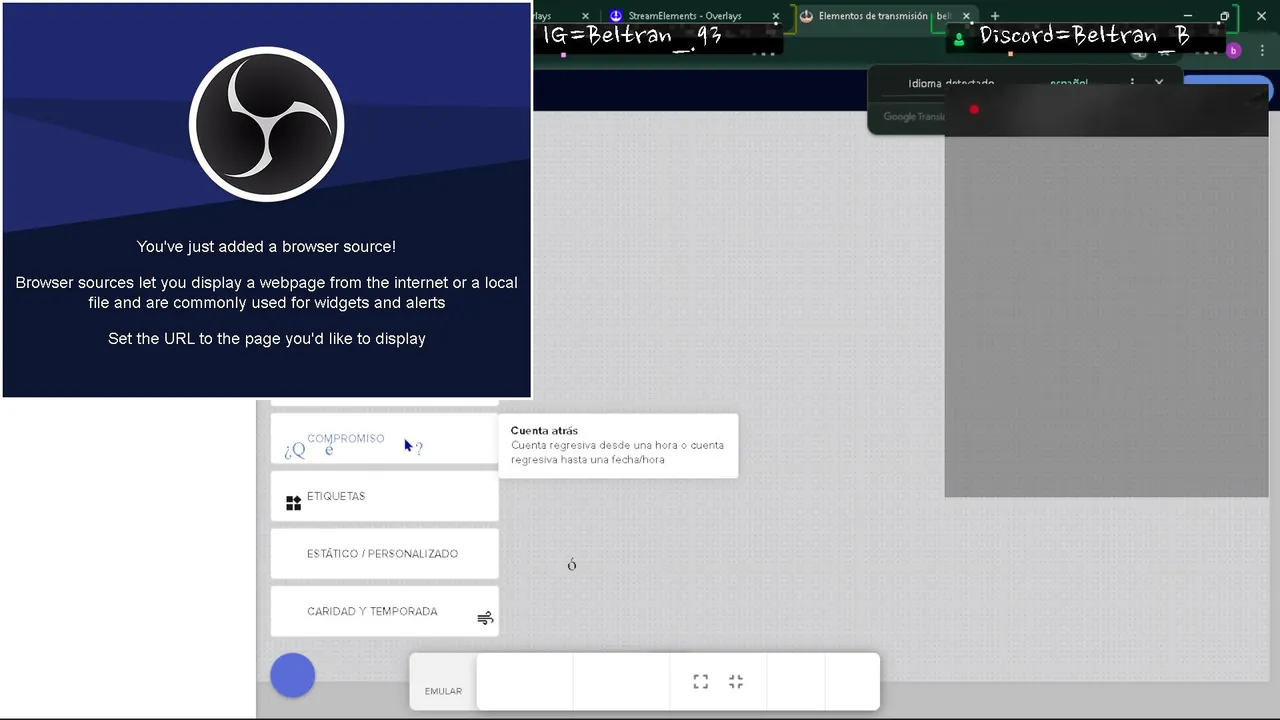Close the StreamElements - Overlays tab
Viewport: 1280px width, 720px height.
coord(775,16)
